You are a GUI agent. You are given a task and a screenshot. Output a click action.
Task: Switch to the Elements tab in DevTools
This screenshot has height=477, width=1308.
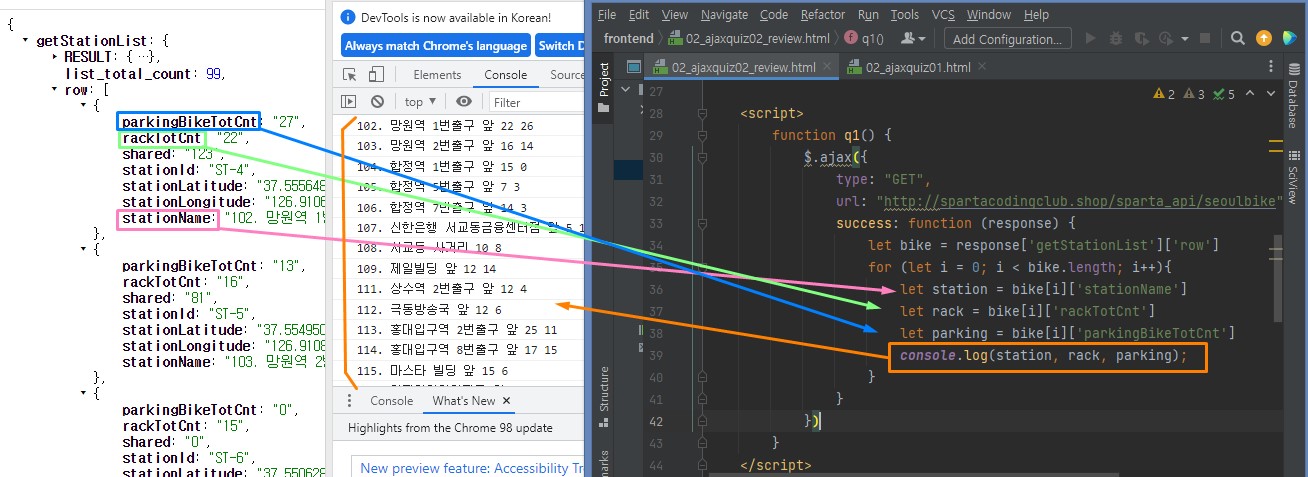[437, 75]
